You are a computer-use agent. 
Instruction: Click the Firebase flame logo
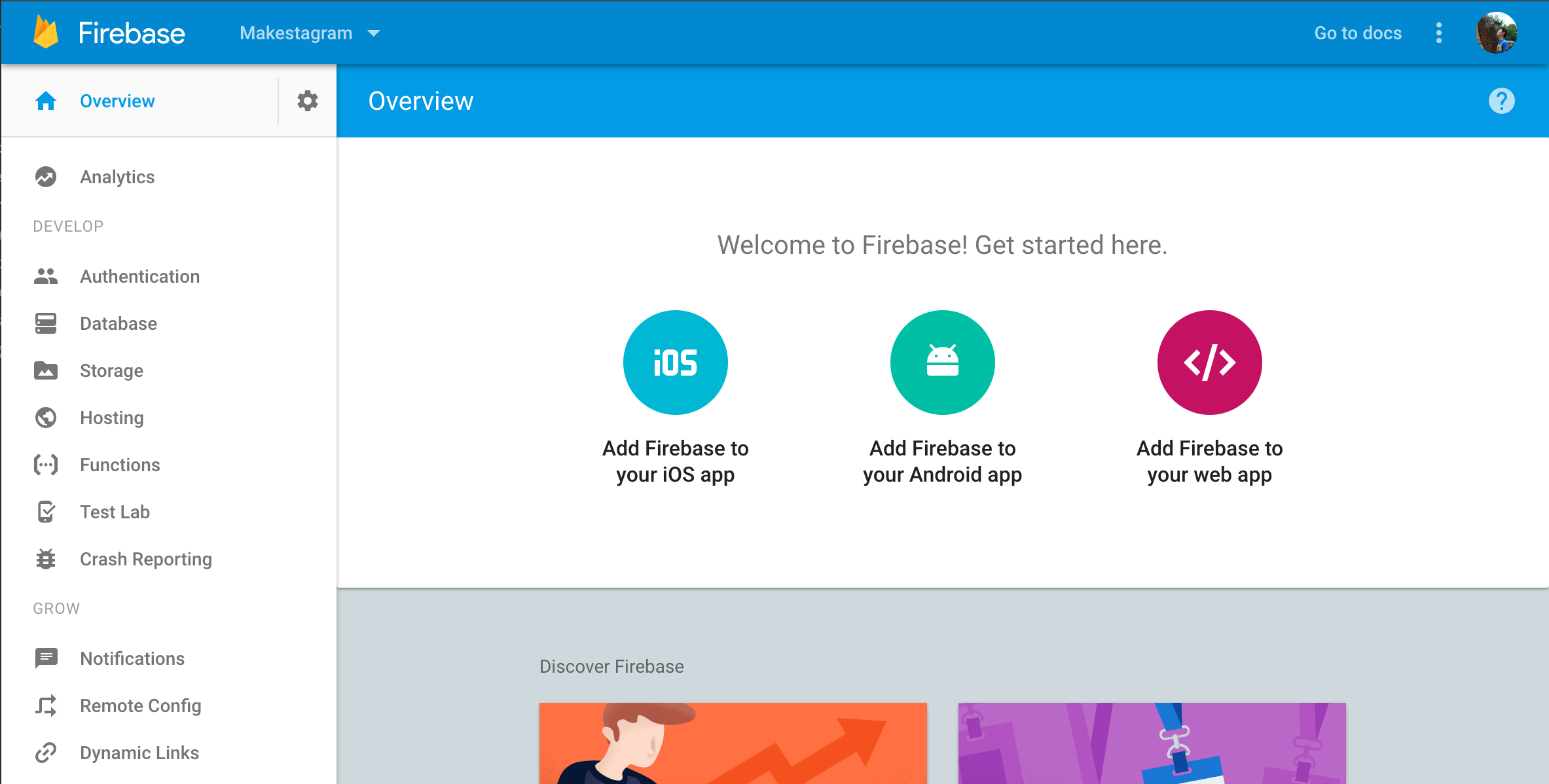tap(46, 32)
